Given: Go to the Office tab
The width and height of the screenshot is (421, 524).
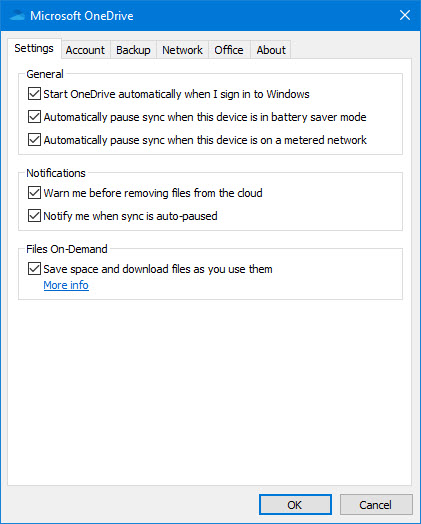Looking at the screenshot, I should point(229,50).
